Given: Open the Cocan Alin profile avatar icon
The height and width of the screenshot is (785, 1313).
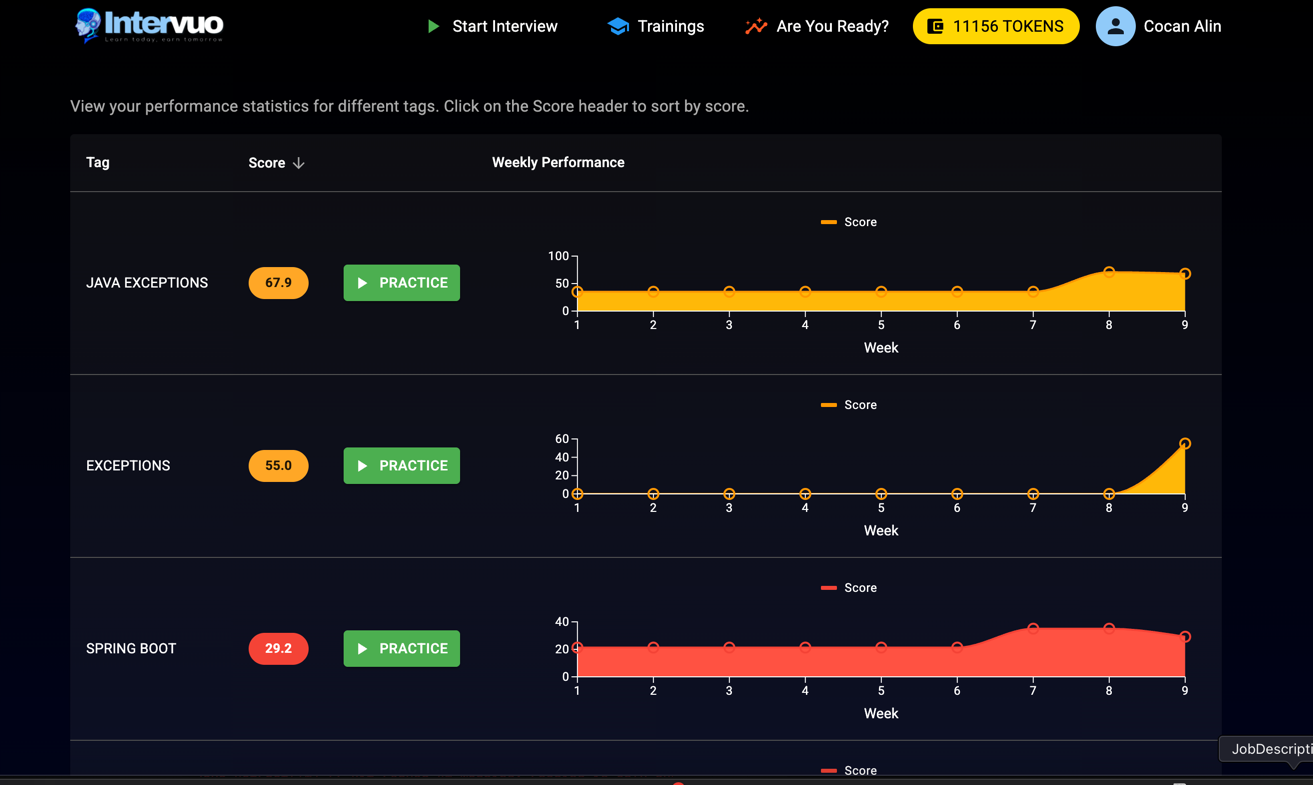Looking at the screenshot, I should (1115, 26).
